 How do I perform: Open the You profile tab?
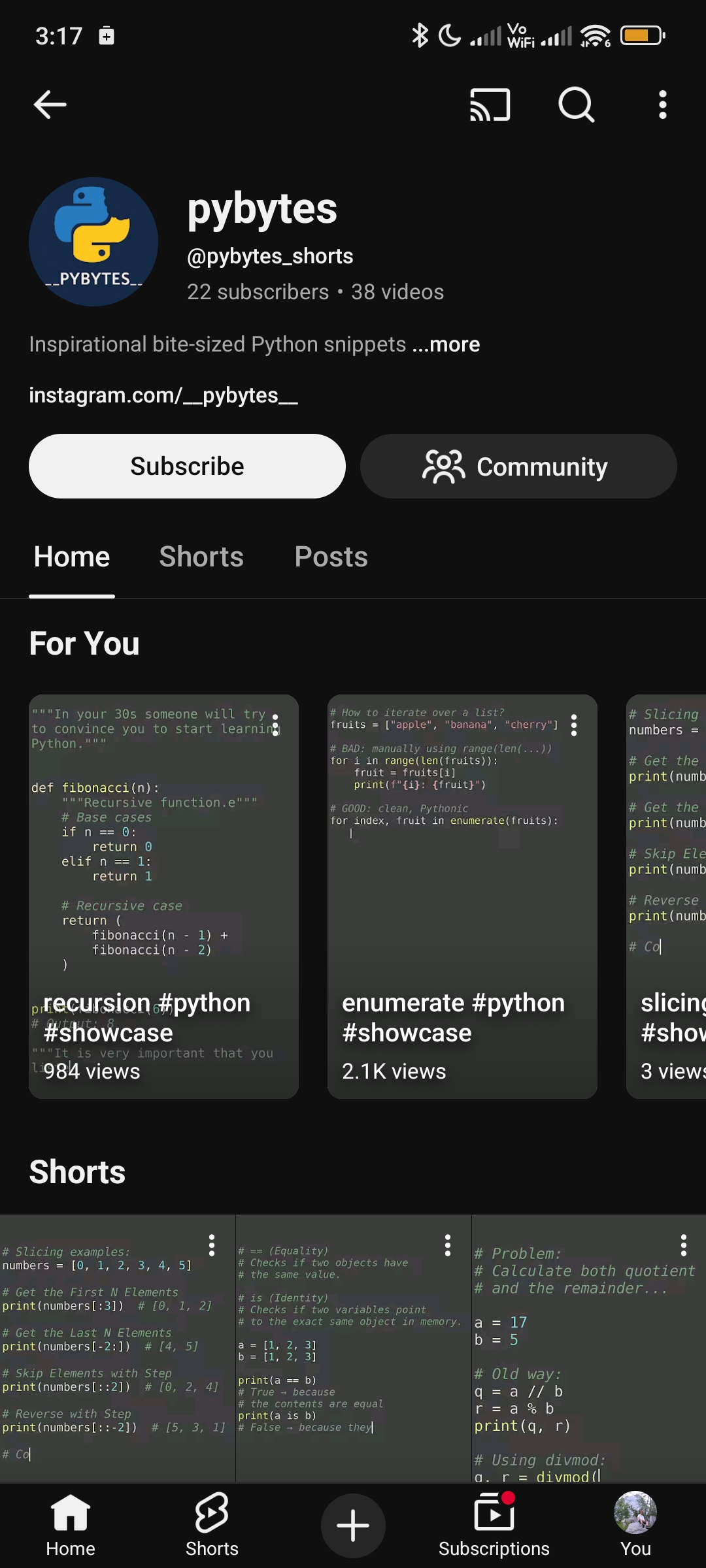tap(635, 1526)
